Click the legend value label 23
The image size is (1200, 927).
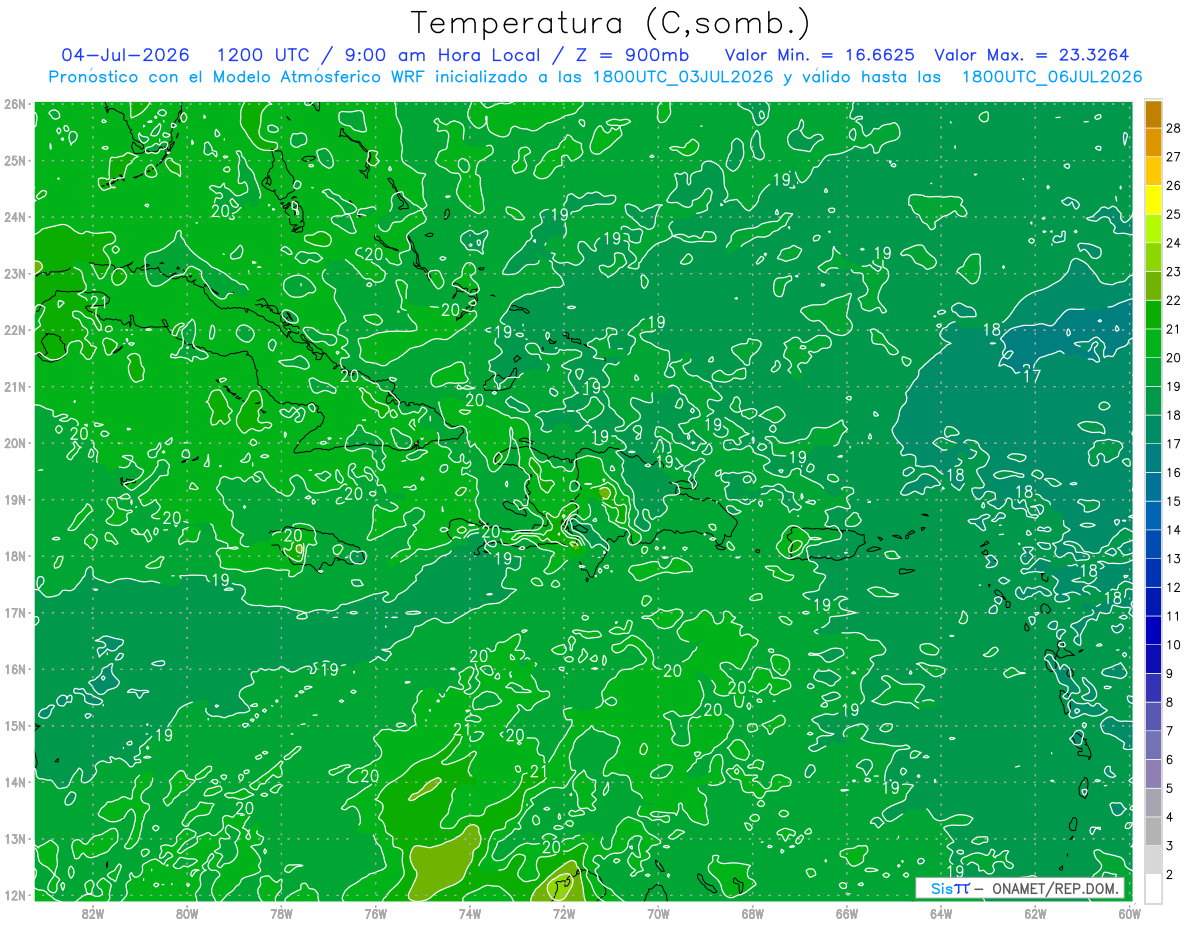pyautogui.click(x=1172, y=271)
